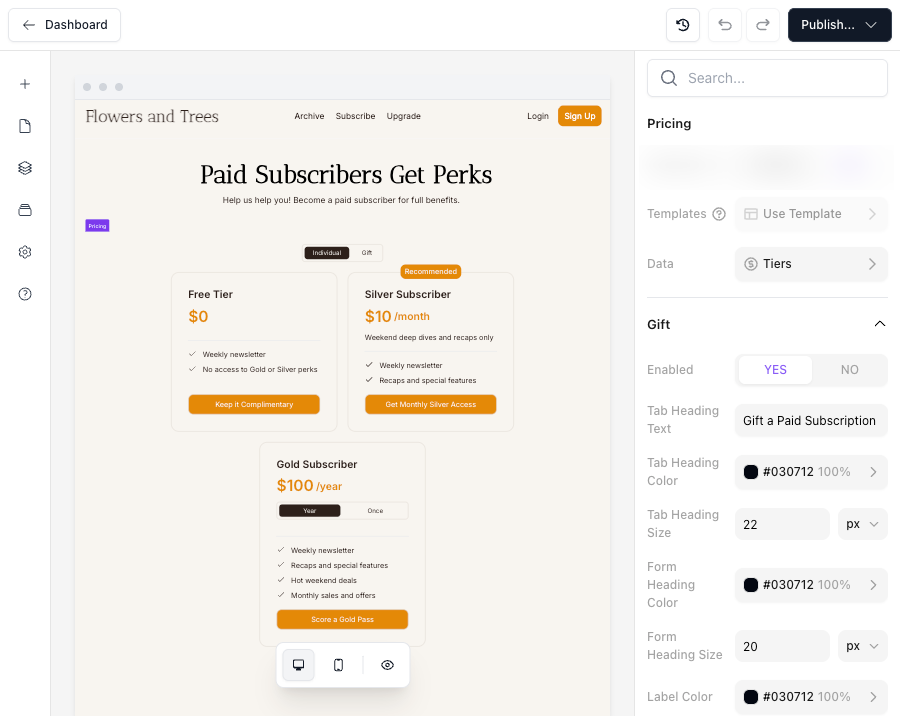Set Gift Enabled to NO
This screenshot has width=900, height=716.
(849, 370)
